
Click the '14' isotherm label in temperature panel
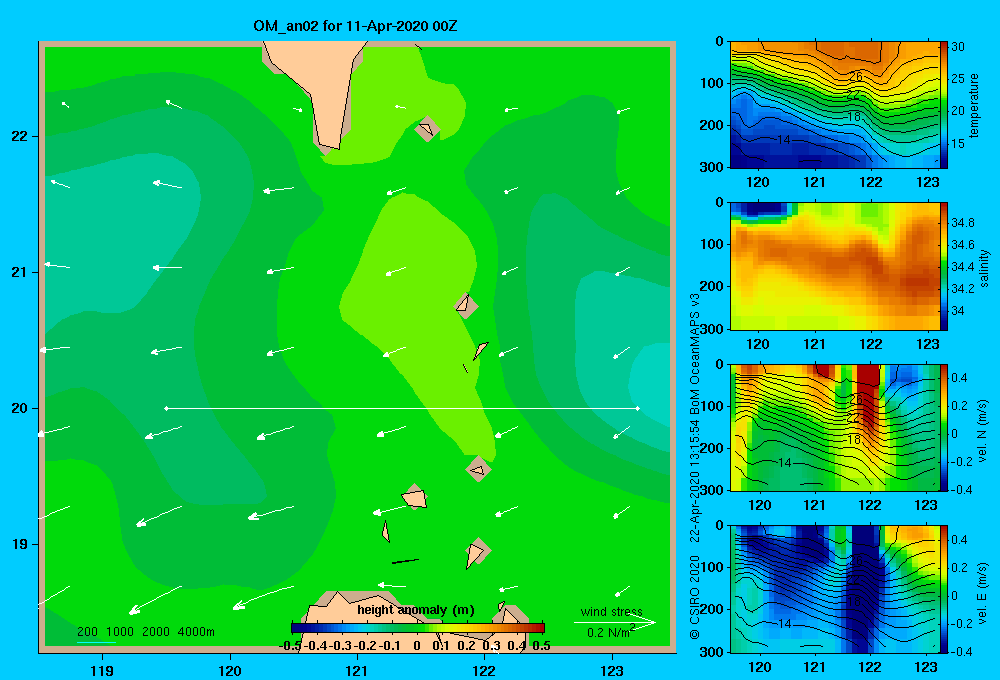[x=784, y=139]
